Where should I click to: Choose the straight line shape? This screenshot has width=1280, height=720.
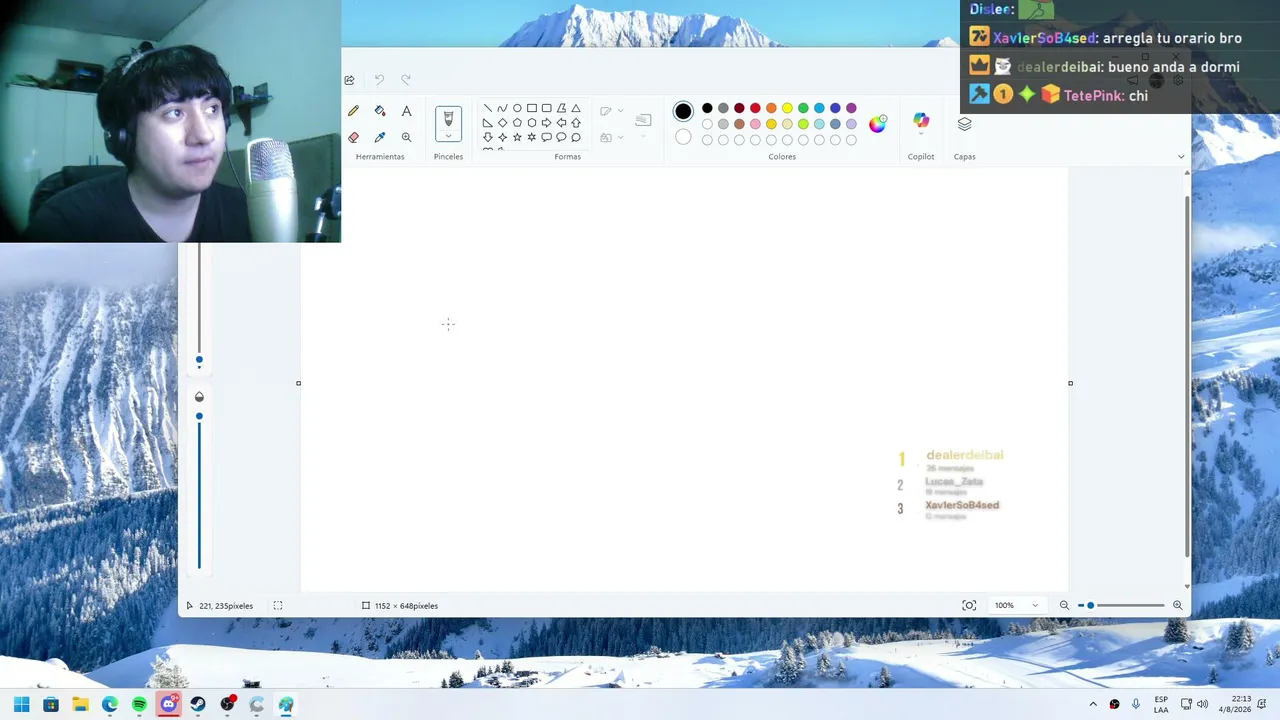(x=487, y=108)
